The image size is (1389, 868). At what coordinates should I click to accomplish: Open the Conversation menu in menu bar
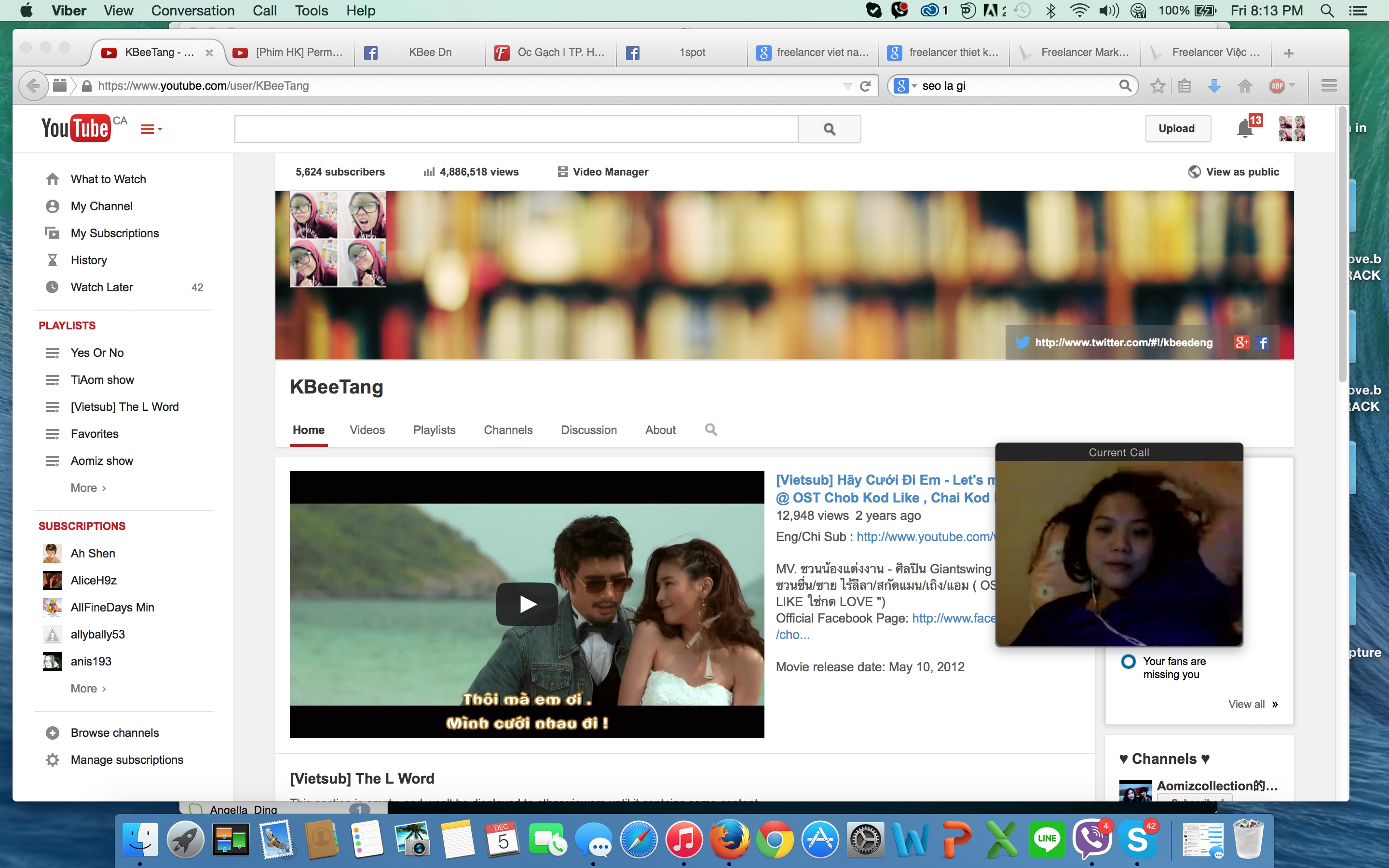pos(193,10)
